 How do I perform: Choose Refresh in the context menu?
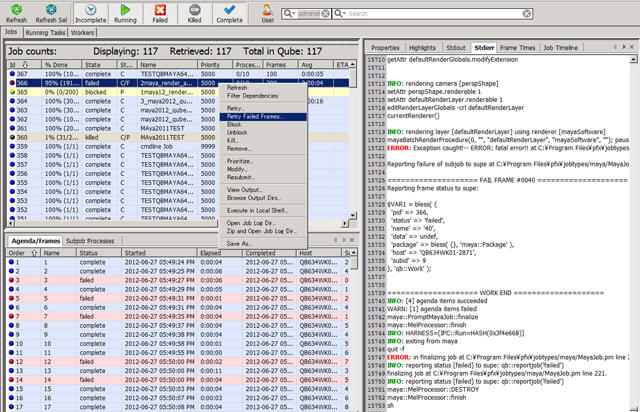click(x=263, y=88)
